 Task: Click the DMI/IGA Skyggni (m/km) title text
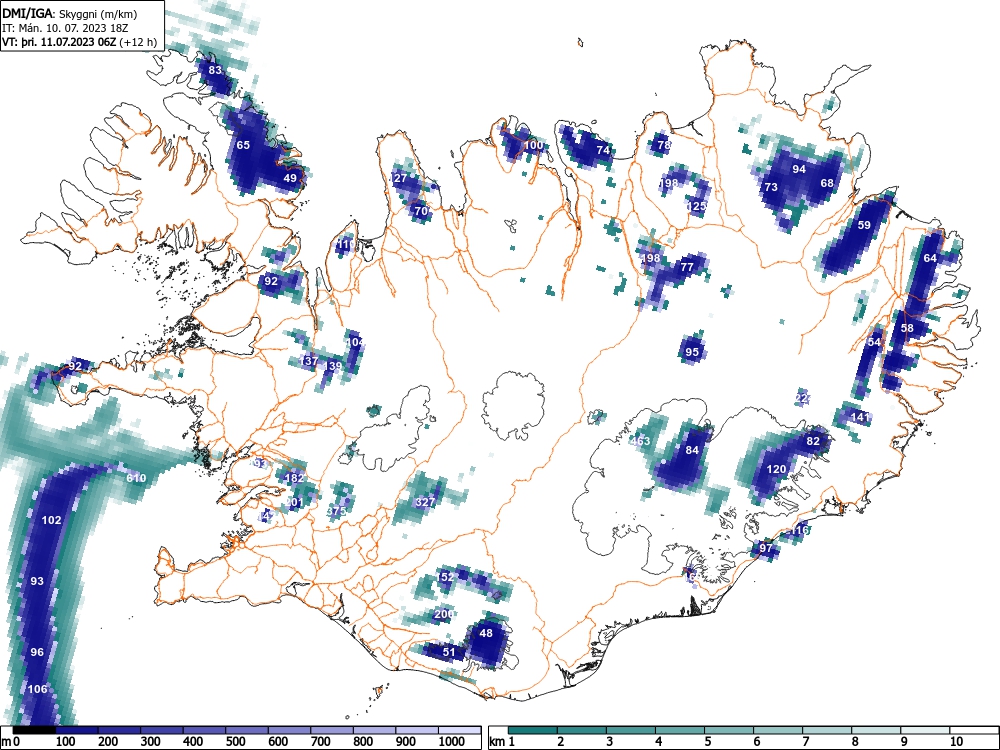click(x=70, y=13)
